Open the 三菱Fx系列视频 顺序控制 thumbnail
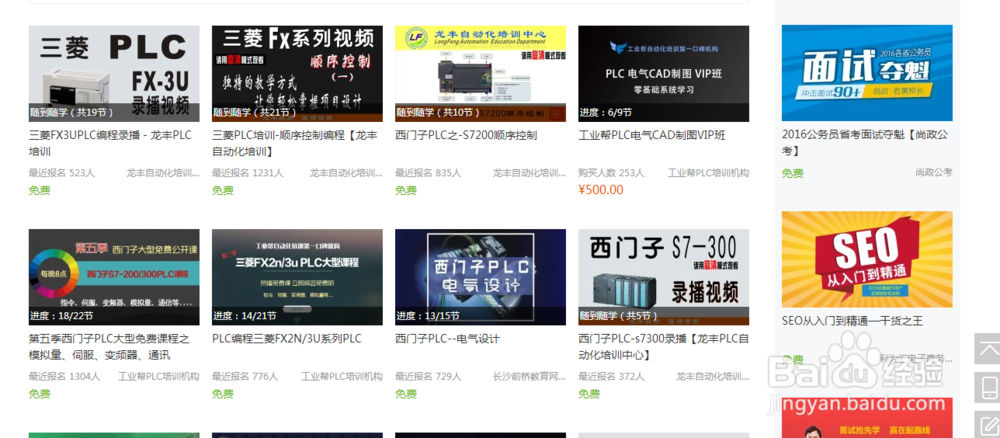 pos(297,73)
